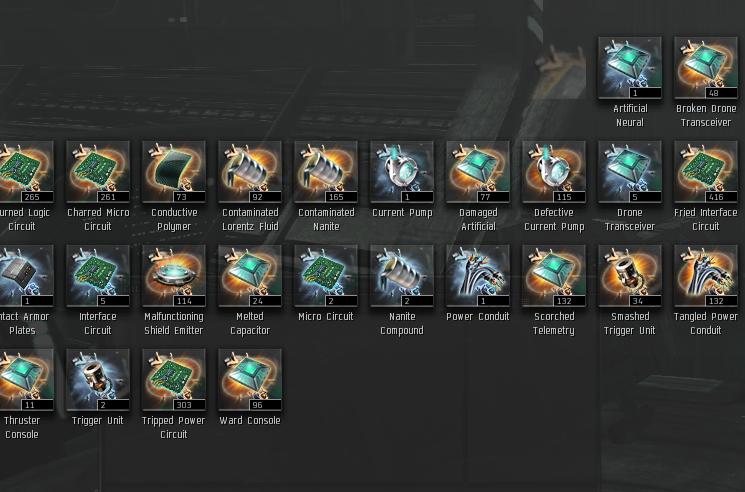Select the Tangled Power Conduit item
The image size is (745, 492).
tap(706, 275)
